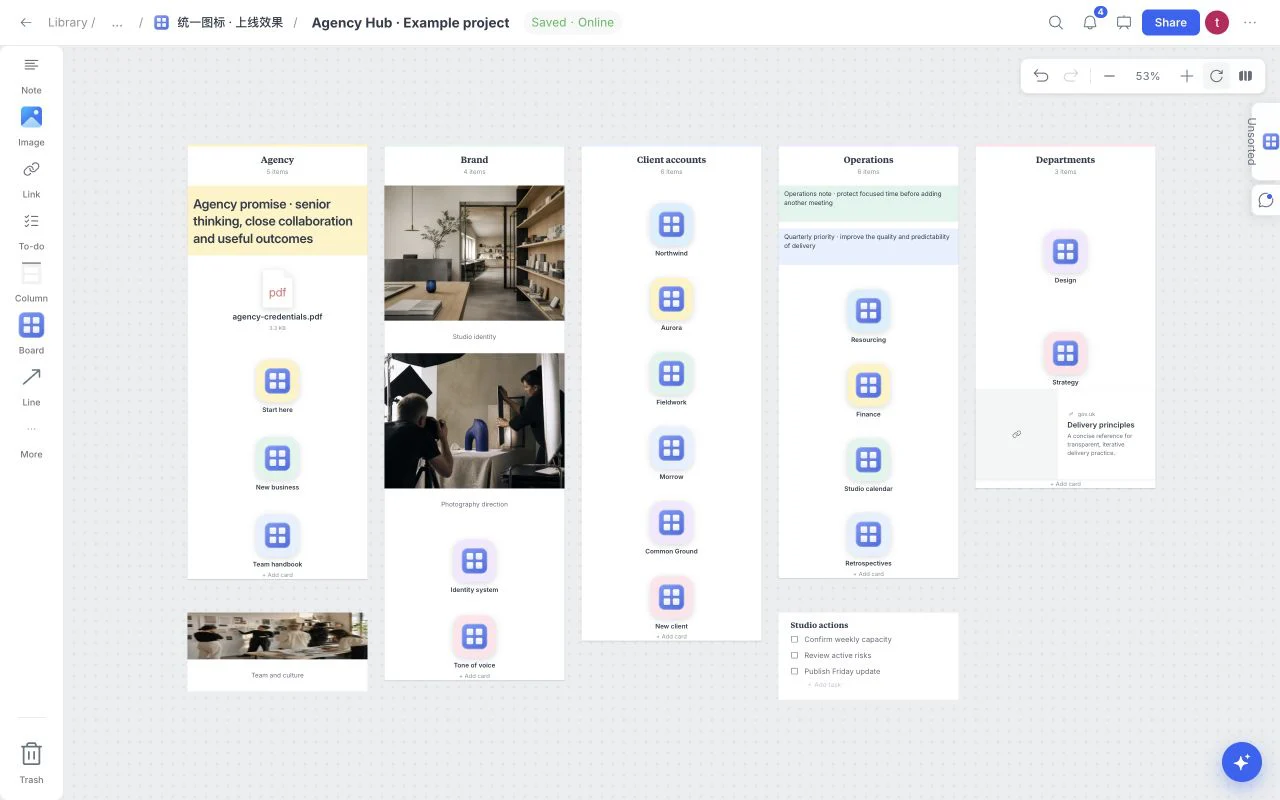The height and width of the screenshot is (800, 1280).
Task: Go to Library breadcrumb
Action: point(67,22)
